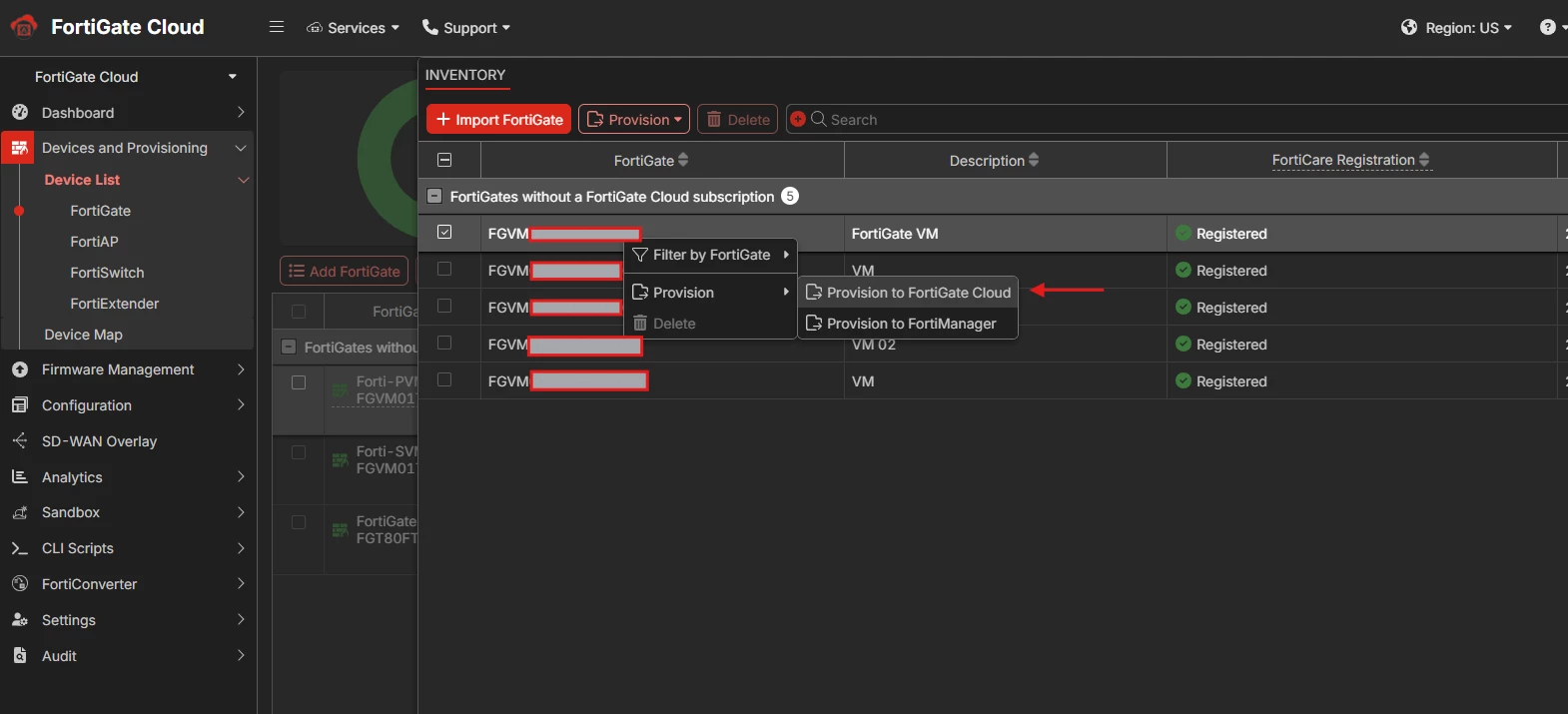Select Provision in the context menu

point(710,292)
